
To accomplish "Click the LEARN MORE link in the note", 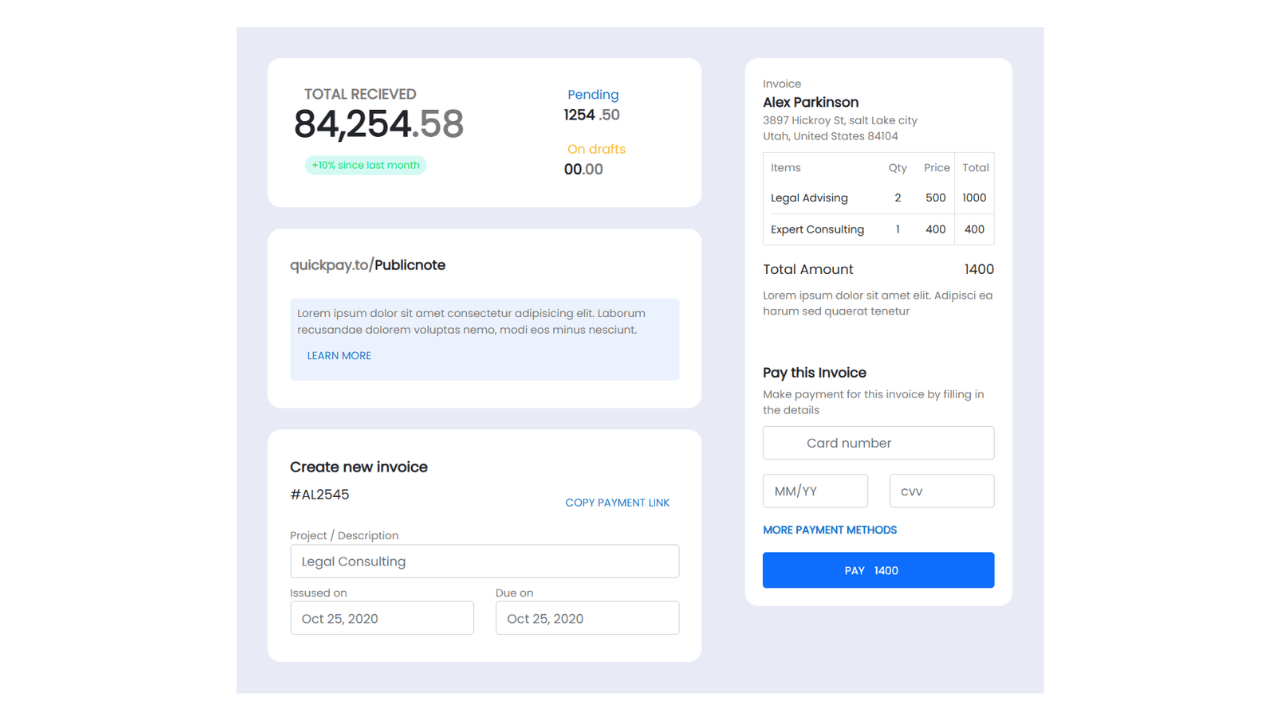I will pyautogui.click(x=339, y=355).
